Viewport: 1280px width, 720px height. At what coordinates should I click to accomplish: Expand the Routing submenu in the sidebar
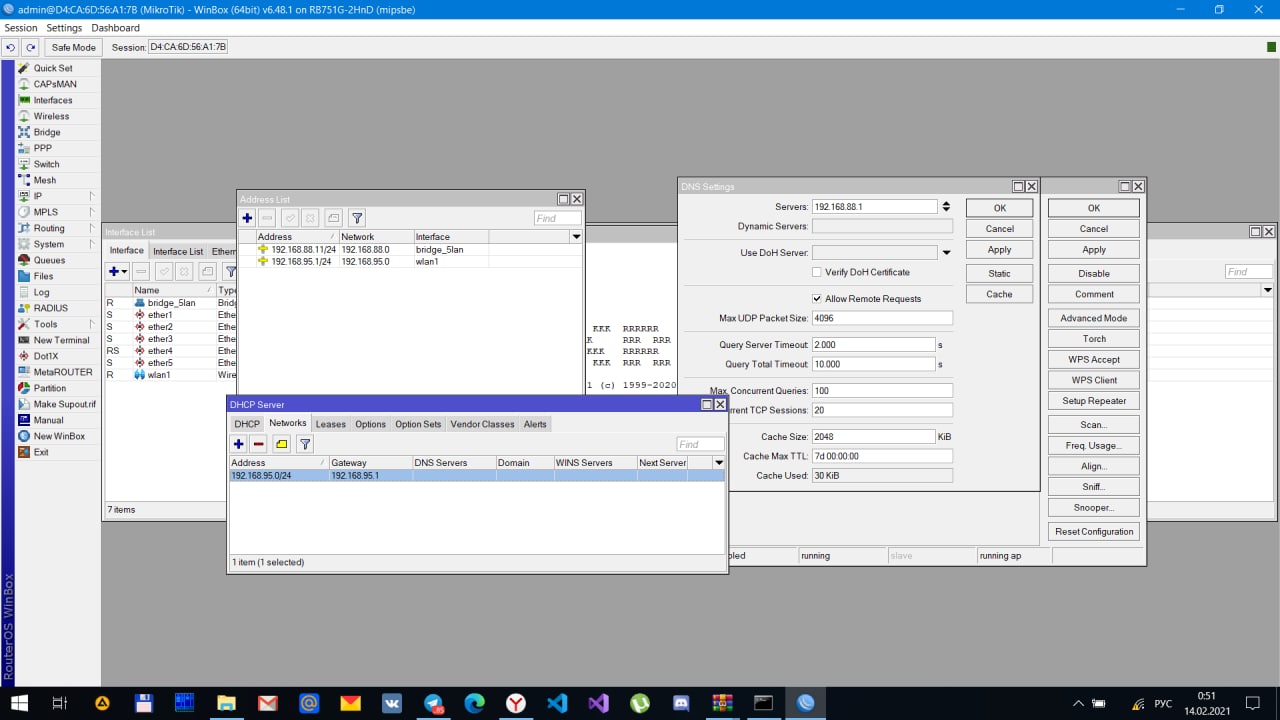click(91, 228)
